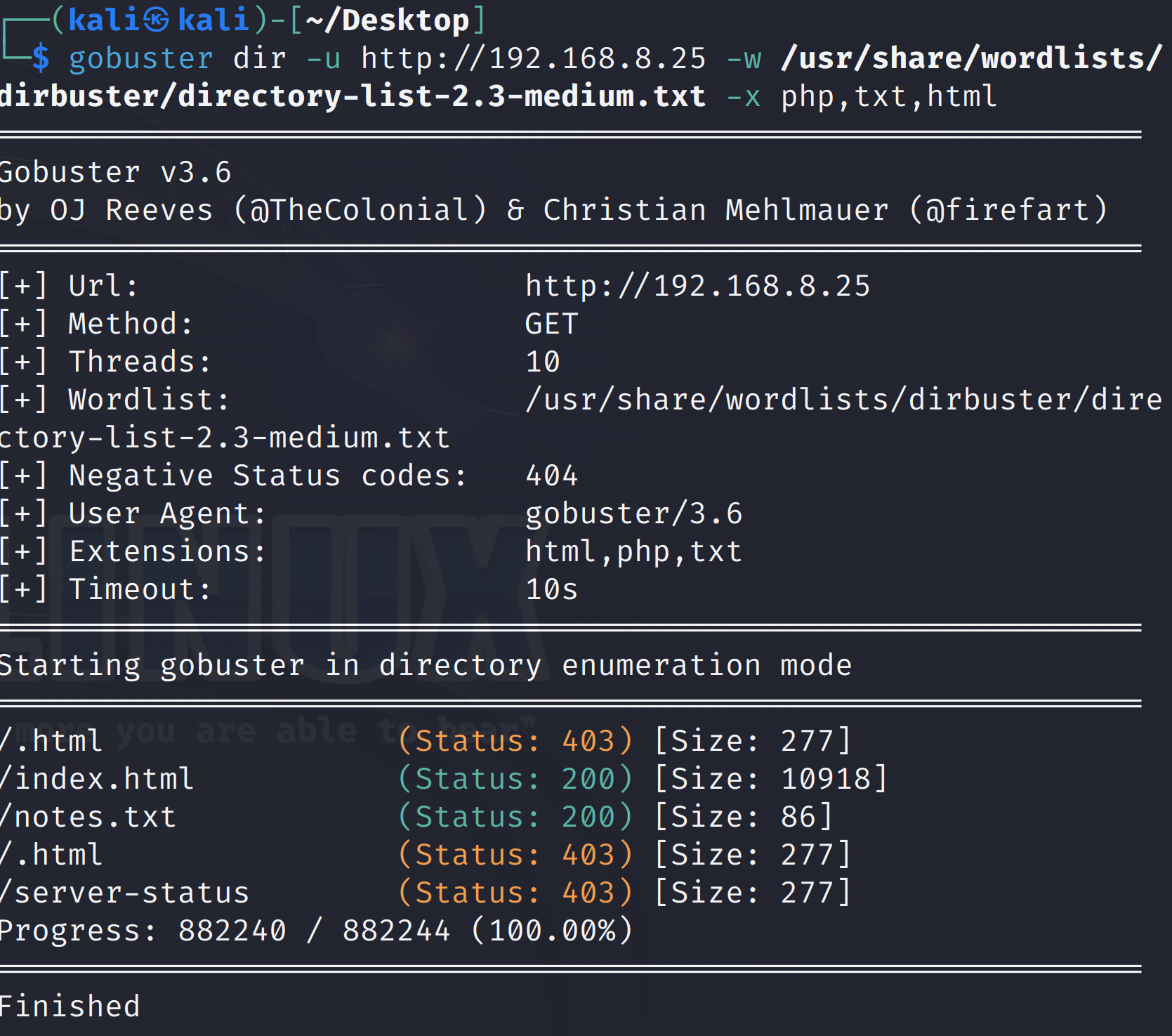The height and width of the screenshot is (1036, 1172).
Task: Click the 'Negative Status codes:' label
Action: (x=268, y=476)
